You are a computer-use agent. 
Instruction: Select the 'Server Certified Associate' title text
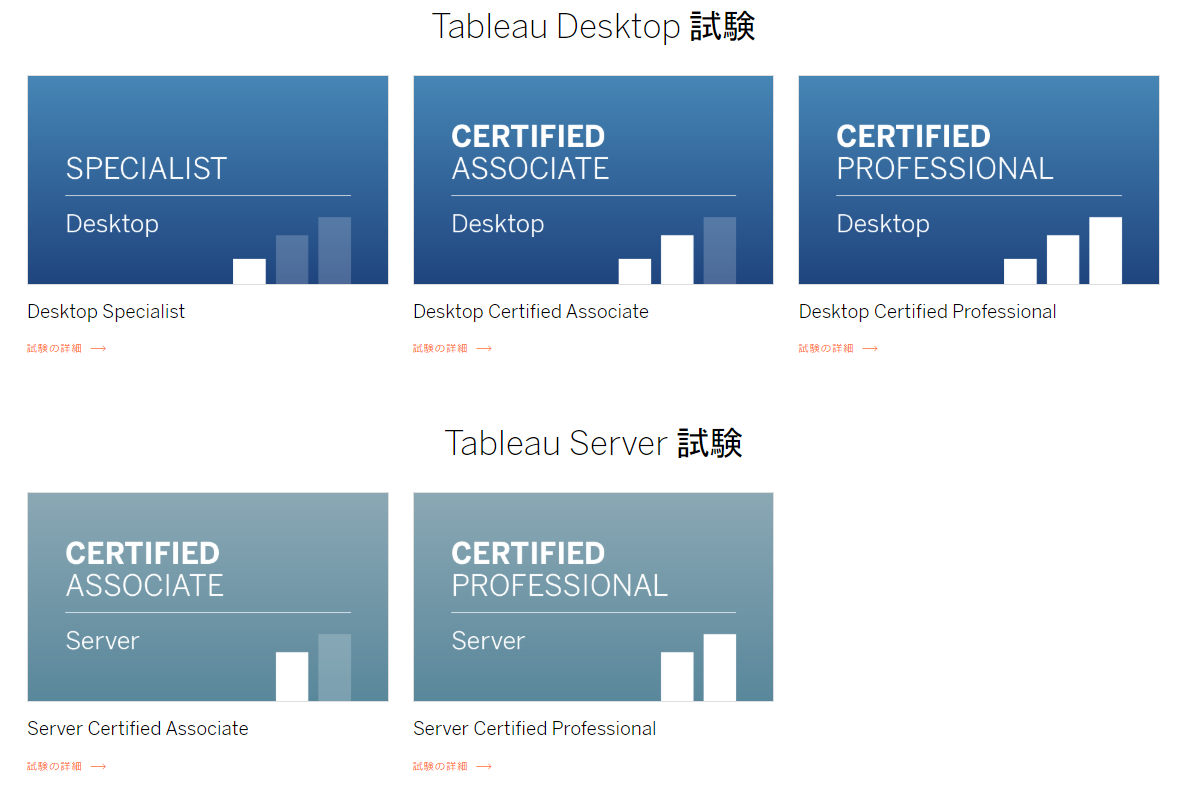coord(138,728)
